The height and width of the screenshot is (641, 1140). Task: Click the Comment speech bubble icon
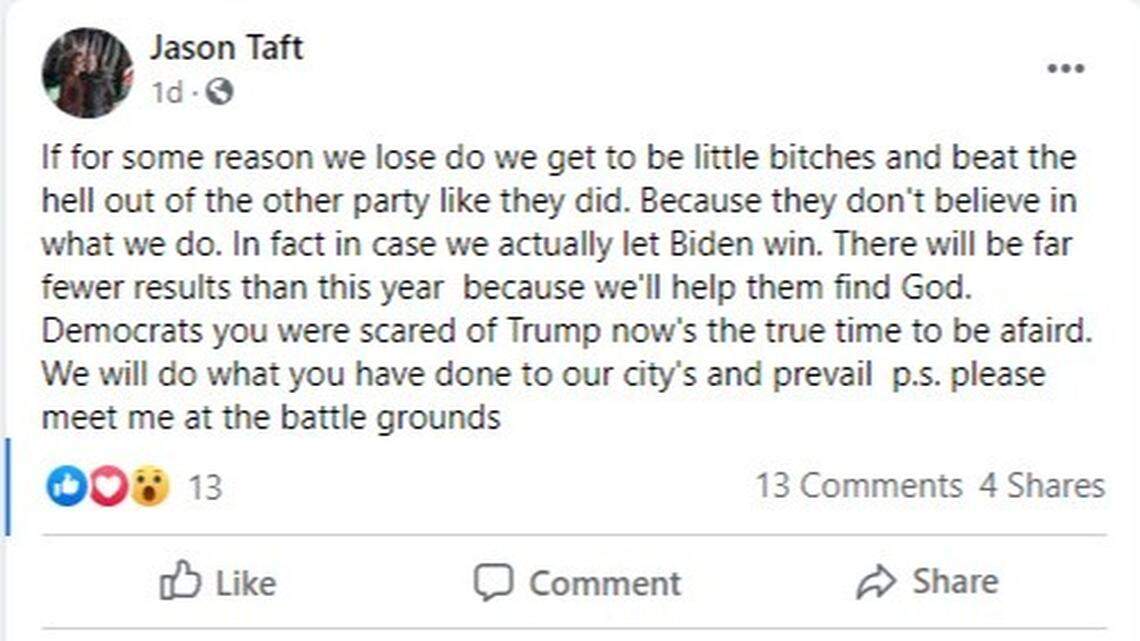coord(497,582)
